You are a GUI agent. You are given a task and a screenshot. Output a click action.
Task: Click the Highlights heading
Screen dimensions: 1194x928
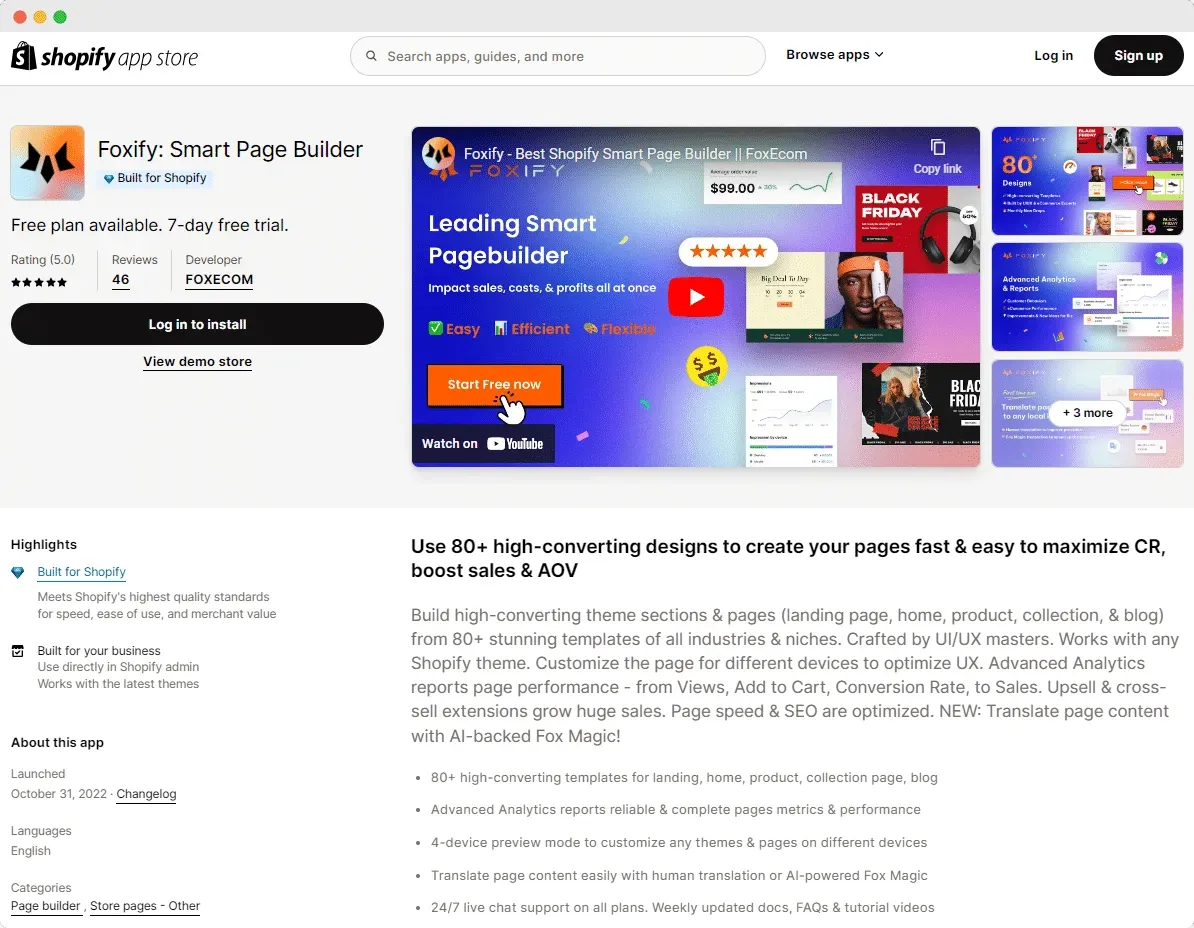[43, 544]
